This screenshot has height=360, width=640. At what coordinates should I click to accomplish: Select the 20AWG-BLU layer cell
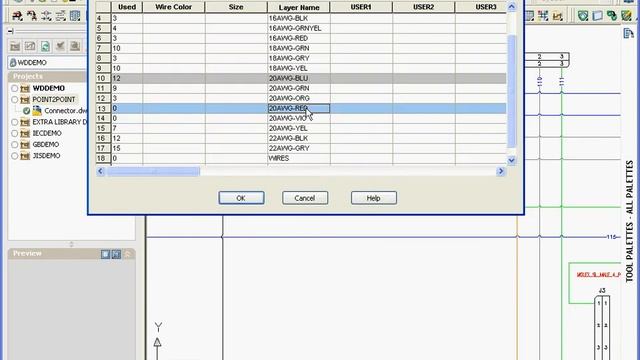(x=299, y=78)
